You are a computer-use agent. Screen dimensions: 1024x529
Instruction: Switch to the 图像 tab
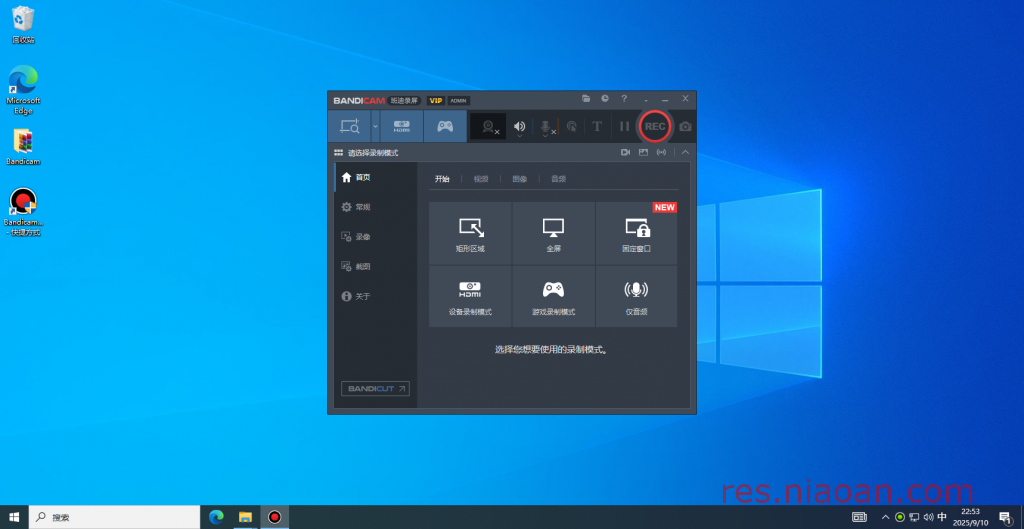point(519,179)
